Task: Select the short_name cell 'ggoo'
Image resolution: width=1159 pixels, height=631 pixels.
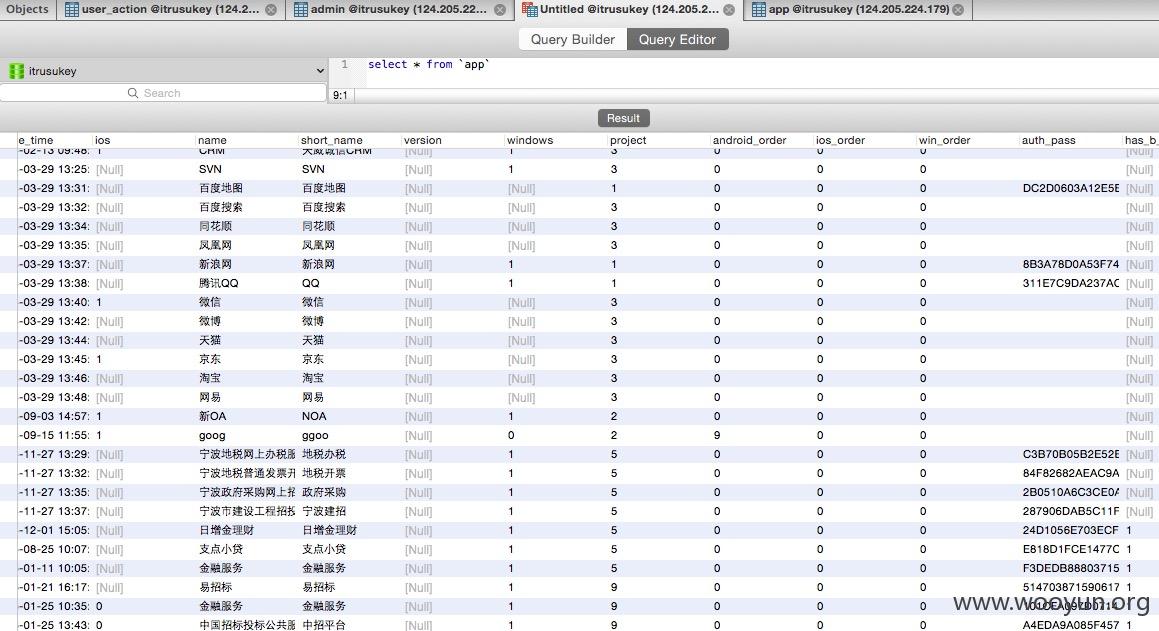Action: [x=315, y=436]
